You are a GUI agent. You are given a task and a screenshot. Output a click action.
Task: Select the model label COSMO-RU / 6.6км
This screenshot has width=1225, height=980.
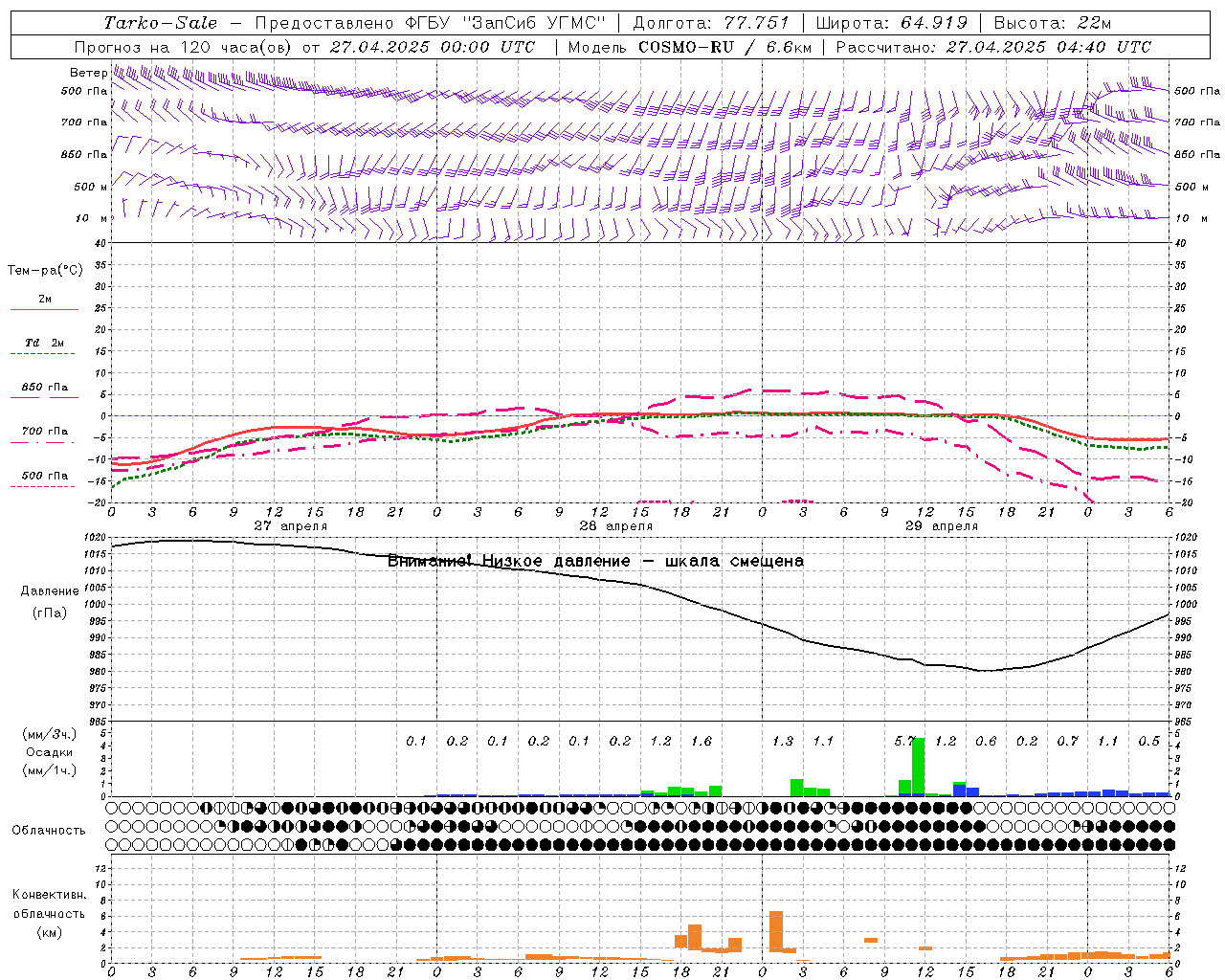[x=724, y=47]
